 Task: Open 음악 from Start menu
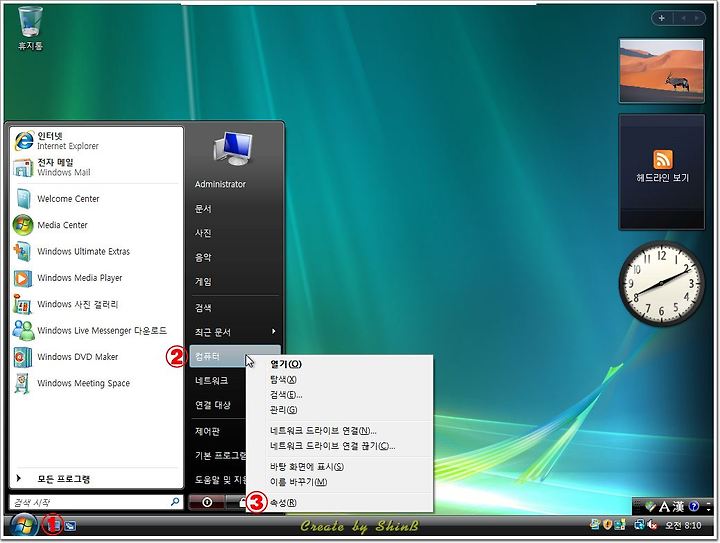pyautogui.click(x=235, y=258)
